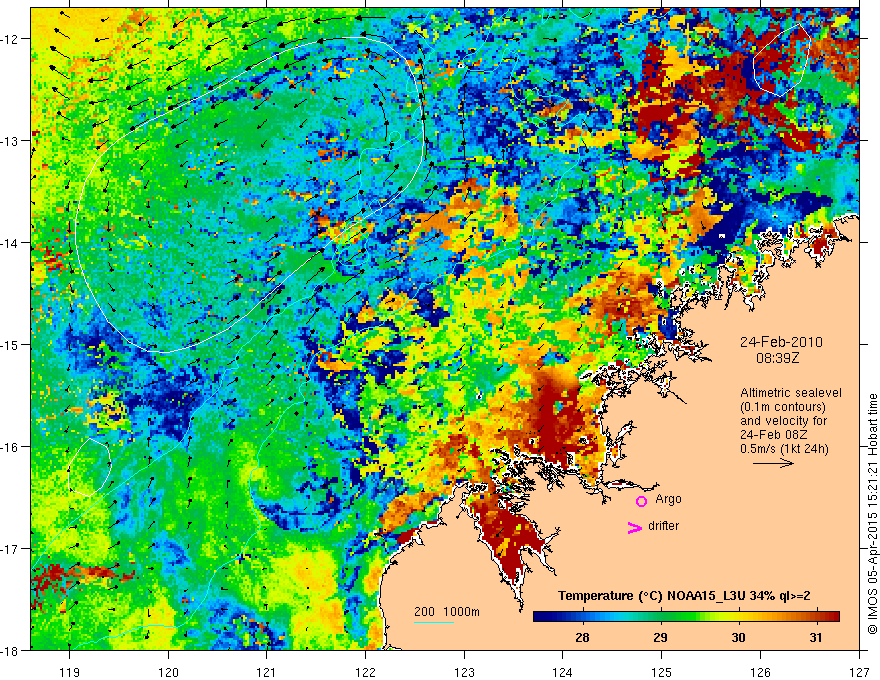Click the 'Argo' legend label
The height and width of the screenshot is (680, 880).
[x=668, y=499]
